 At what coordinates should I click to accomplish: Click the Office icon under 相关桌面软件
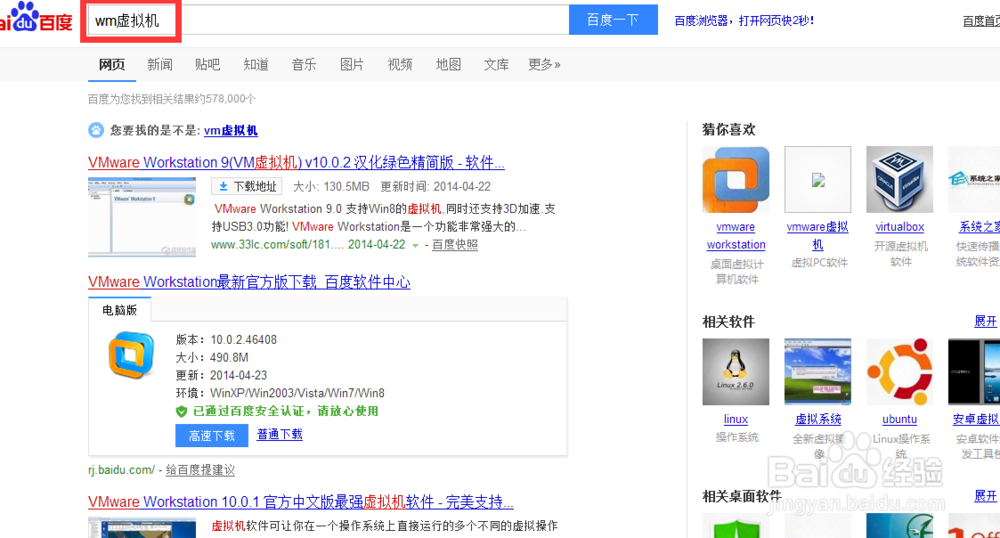coord(974,526)
